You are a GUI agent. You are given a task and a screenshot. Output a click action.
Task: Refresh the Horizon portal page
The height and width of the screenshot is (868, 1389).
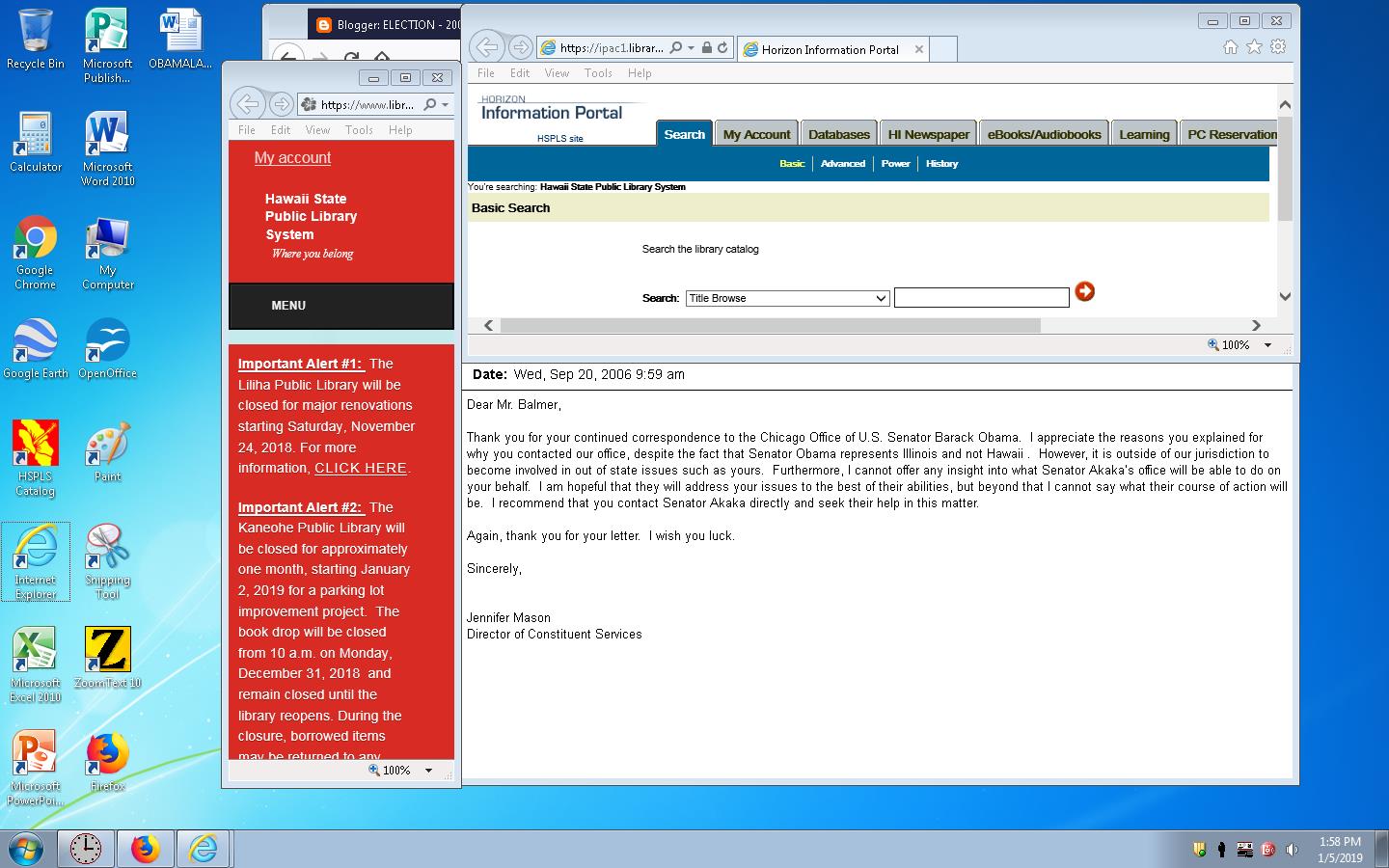(722, 47)
